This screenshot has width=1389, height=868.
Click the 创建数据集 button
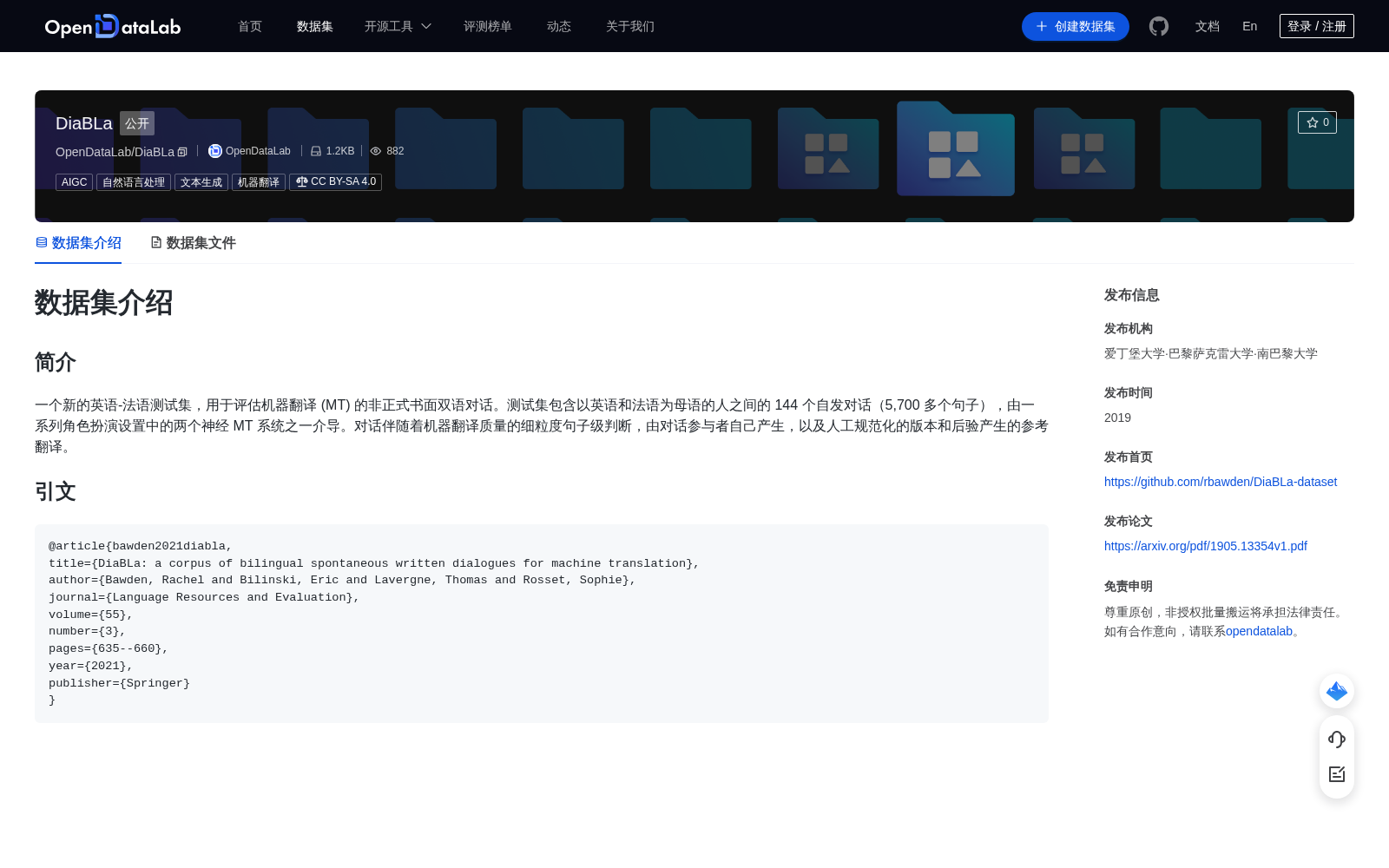coord(1076,26)
